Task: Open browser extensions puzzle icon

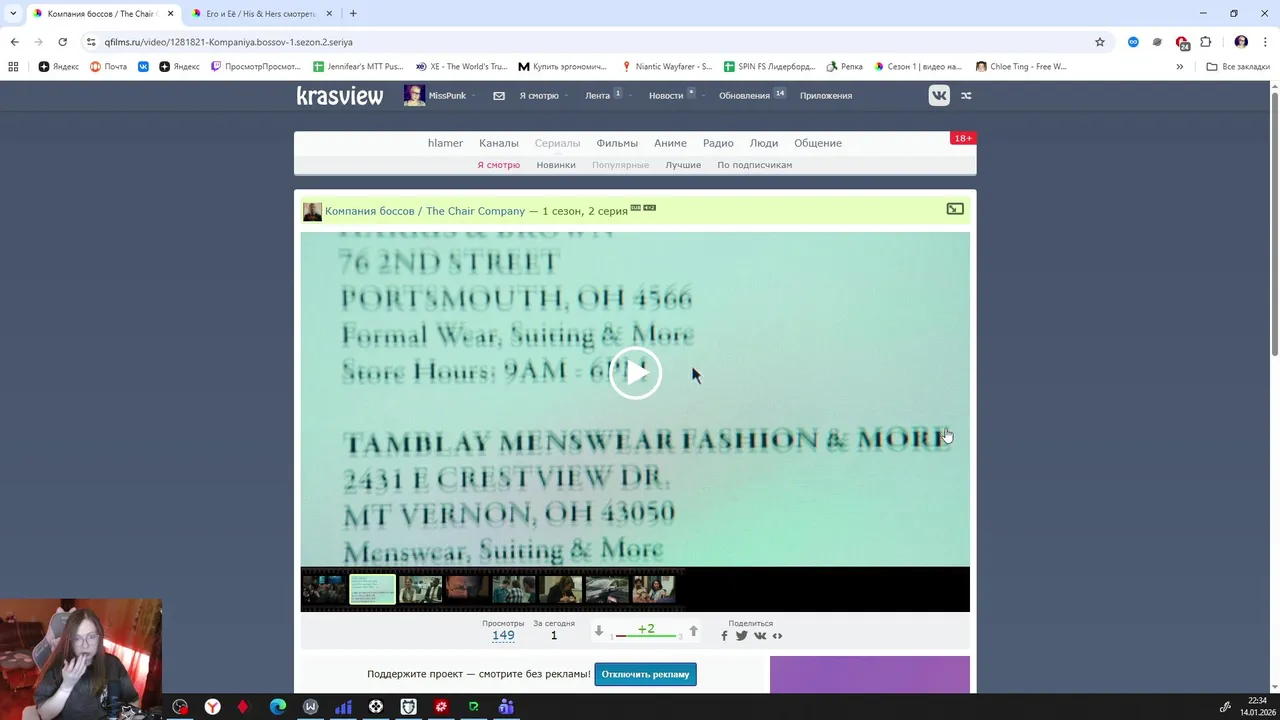Action: (x=1205, y=42)
